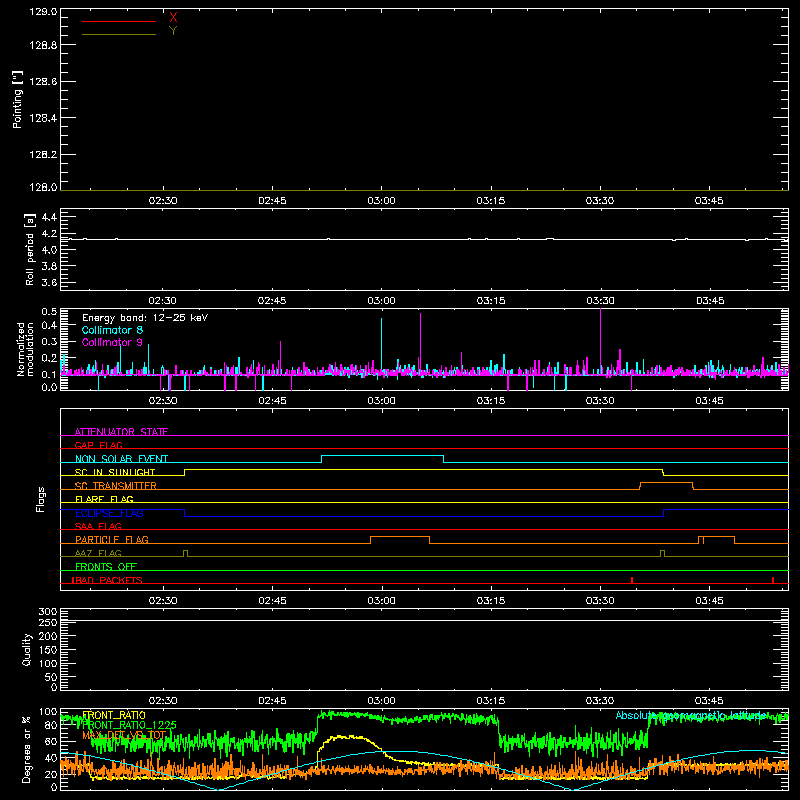Click the AAZ_FLAG label
Image resolution: width=800 pixels, height=800 pixels.
pyautogui.click(x=98, y=553)
